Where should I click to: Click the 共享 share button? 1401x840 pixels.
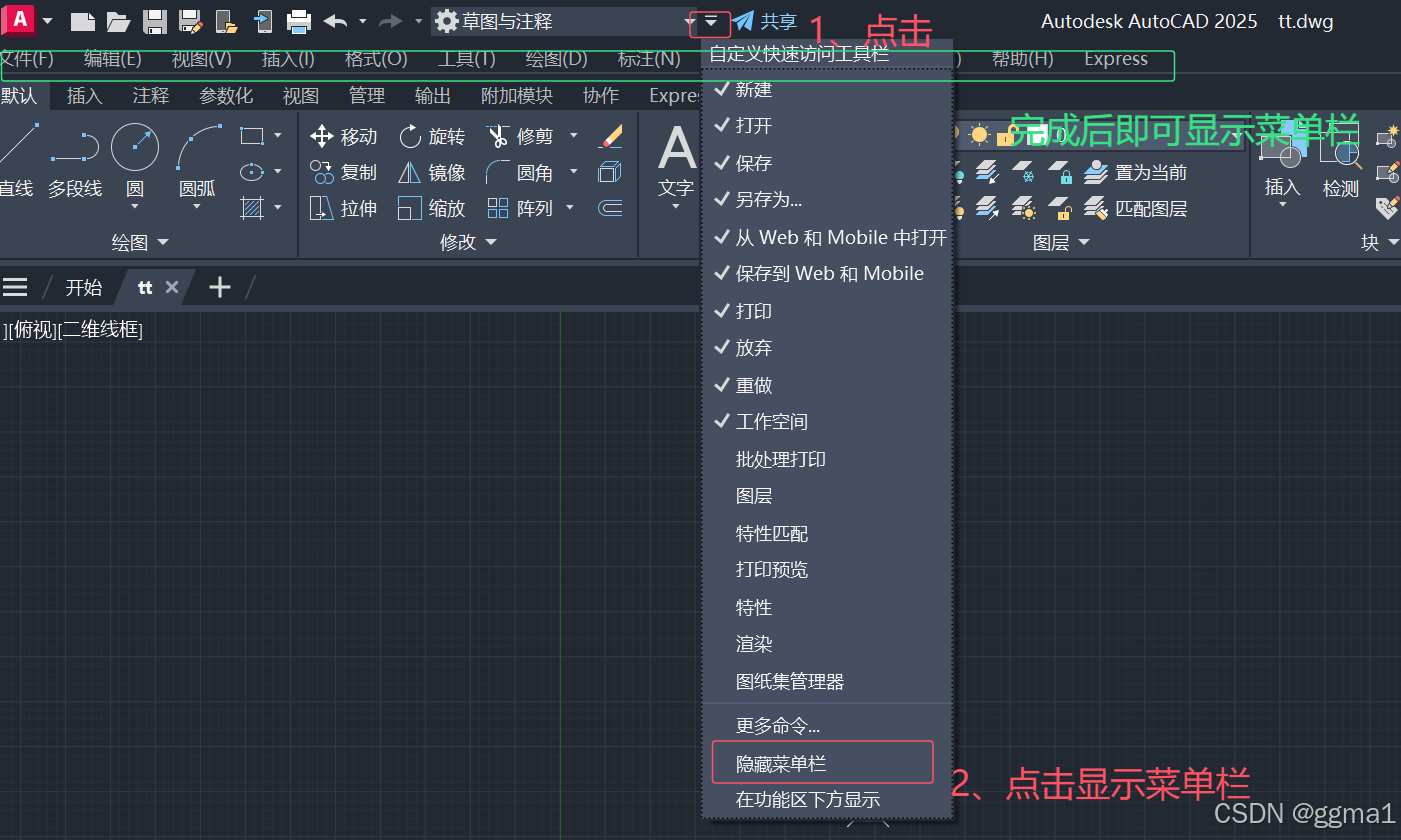coord(765,21)
